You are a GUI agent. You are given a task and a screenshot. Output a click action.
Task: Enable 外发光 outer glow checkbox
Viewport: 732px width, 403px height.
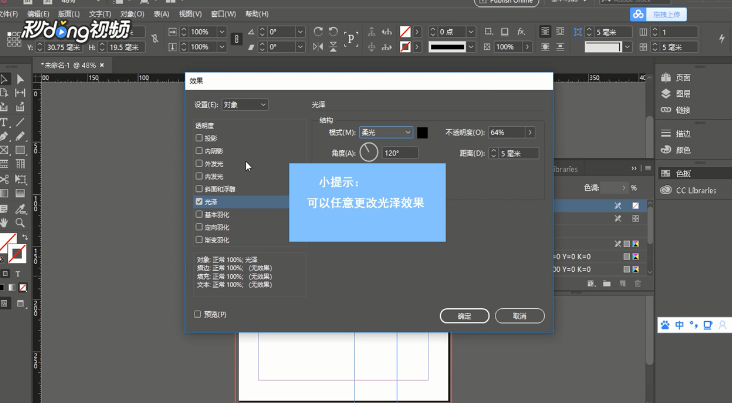click(x=199, y=163)
